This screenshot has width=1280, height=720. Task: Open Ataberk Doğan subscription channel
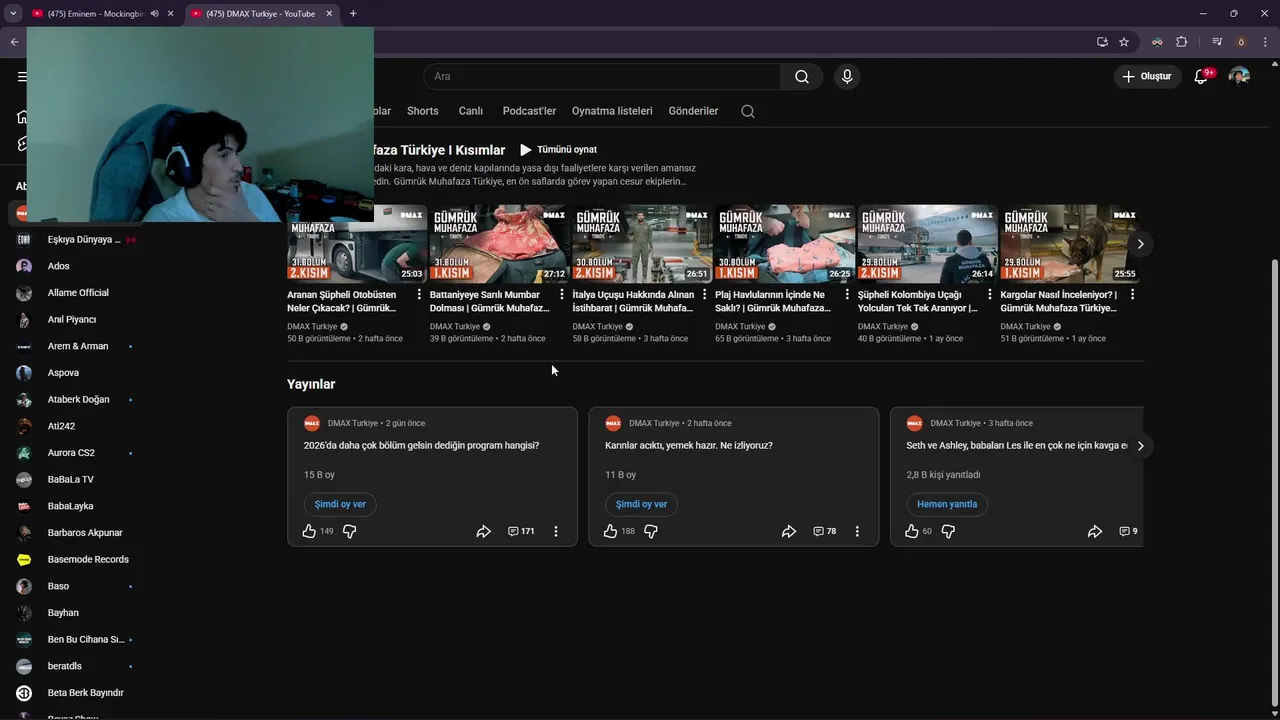click(75, 400)
